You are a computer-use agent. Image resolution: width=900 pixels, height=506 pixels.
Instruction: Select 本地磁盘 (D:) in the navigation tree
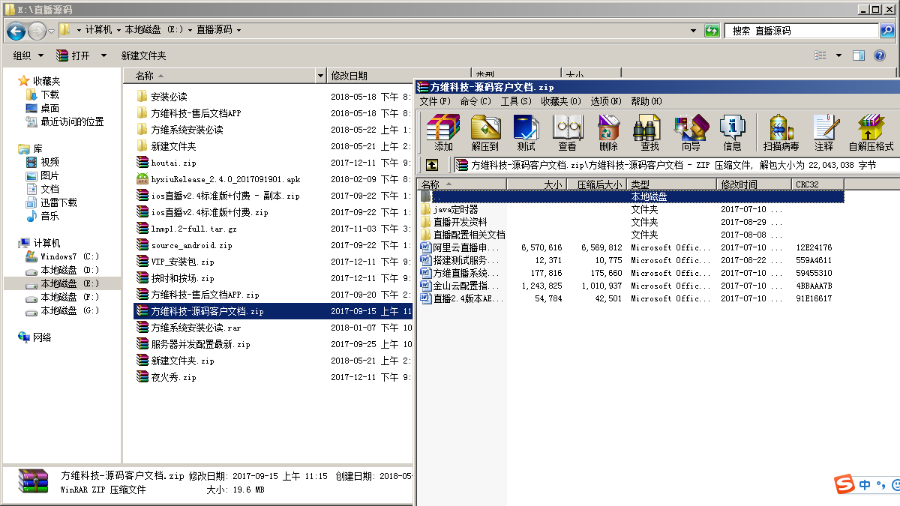pyautogui.click(x=69, y=270)
